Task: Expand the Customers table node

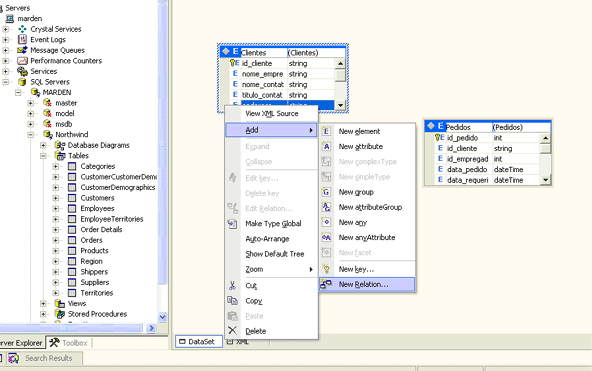Action: point(56,198)
